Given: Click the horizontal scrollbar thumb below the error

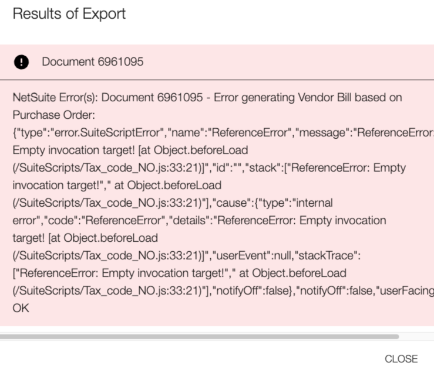Looking at the screenshot, I should (199, 336).
